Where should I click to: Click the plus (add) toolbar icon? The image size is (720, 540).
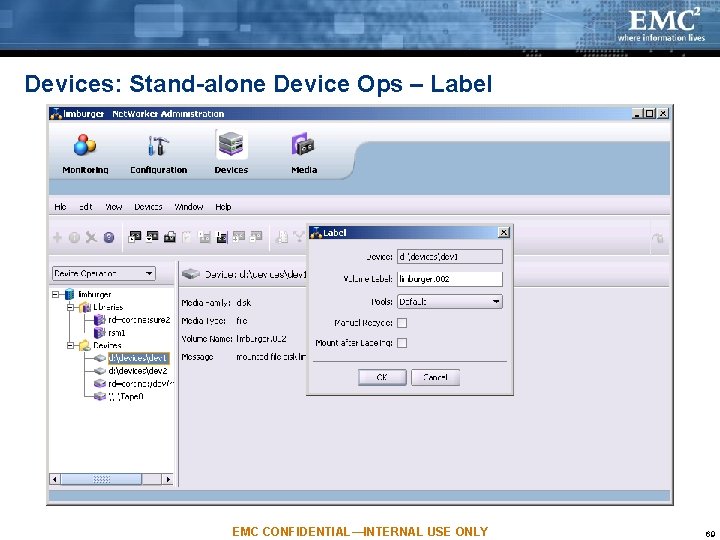tap(57, 237)
